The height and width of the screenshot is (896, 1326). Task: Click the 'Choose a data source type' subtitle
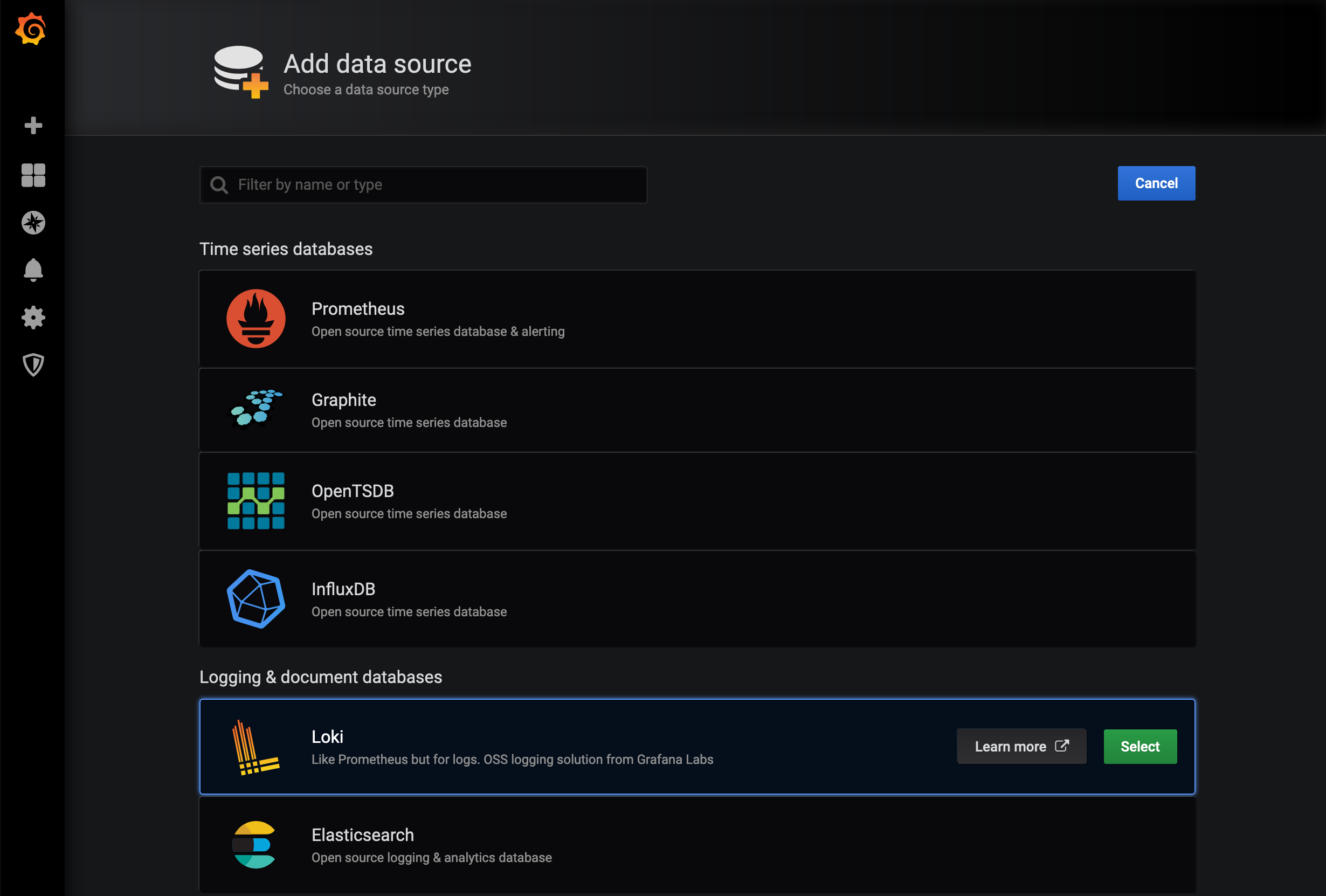coord(366,90)
